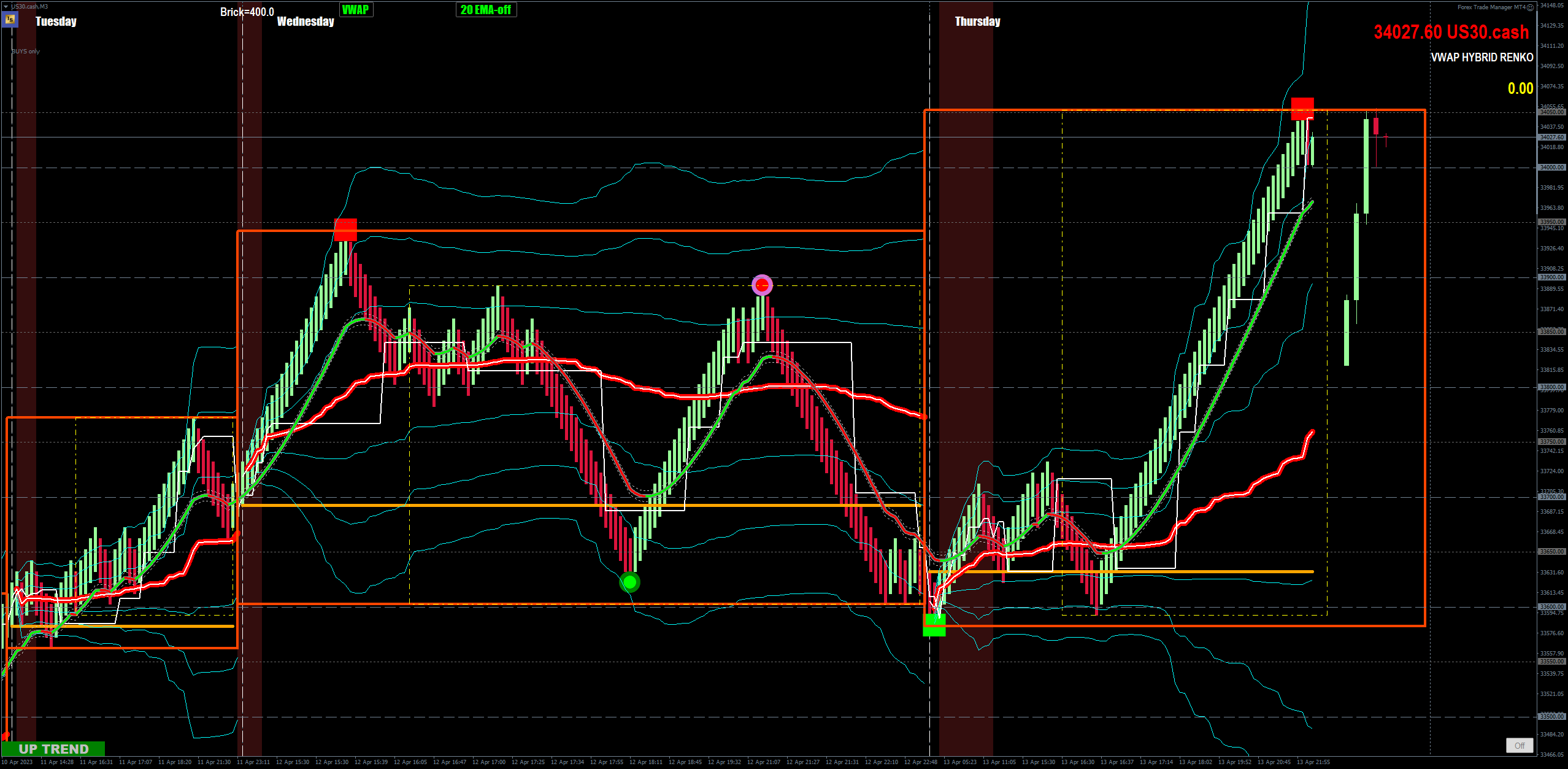Click the '13 Apr 21:55' time axis label

point(1313,762)
